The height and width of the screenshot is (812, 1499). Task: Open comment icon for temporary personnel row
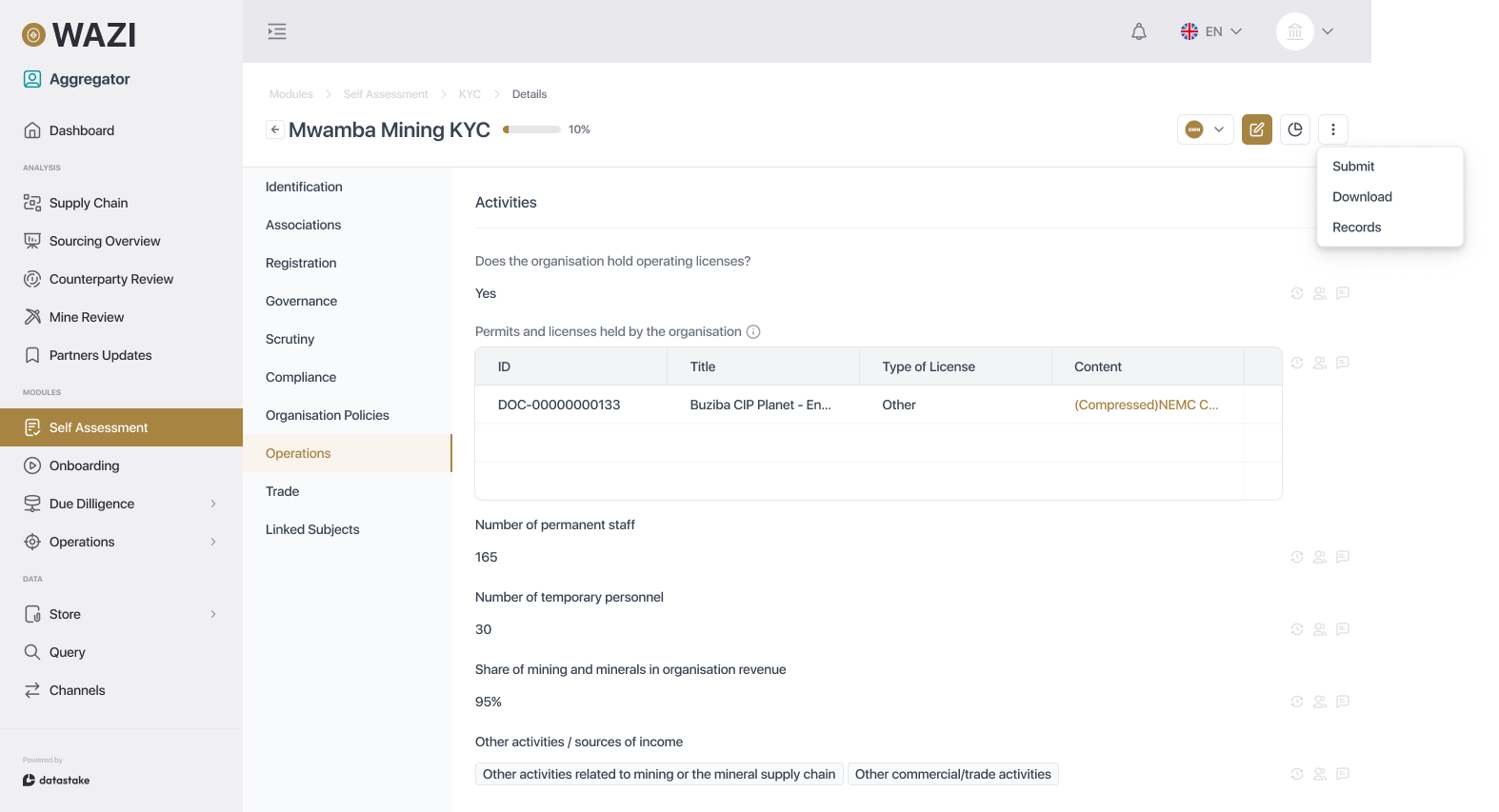[x=1343, y=629]
